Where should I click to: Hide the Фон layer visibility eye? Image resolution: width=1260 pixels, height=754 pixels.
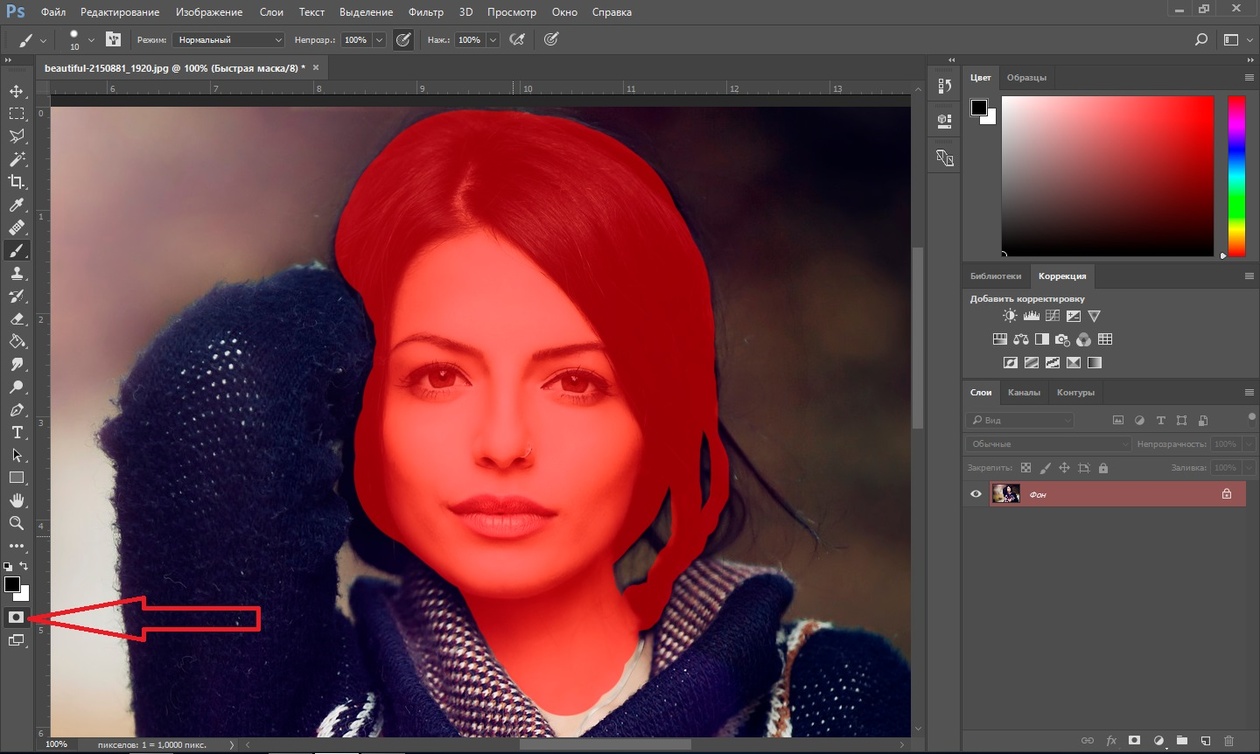(x=976, y=494)
